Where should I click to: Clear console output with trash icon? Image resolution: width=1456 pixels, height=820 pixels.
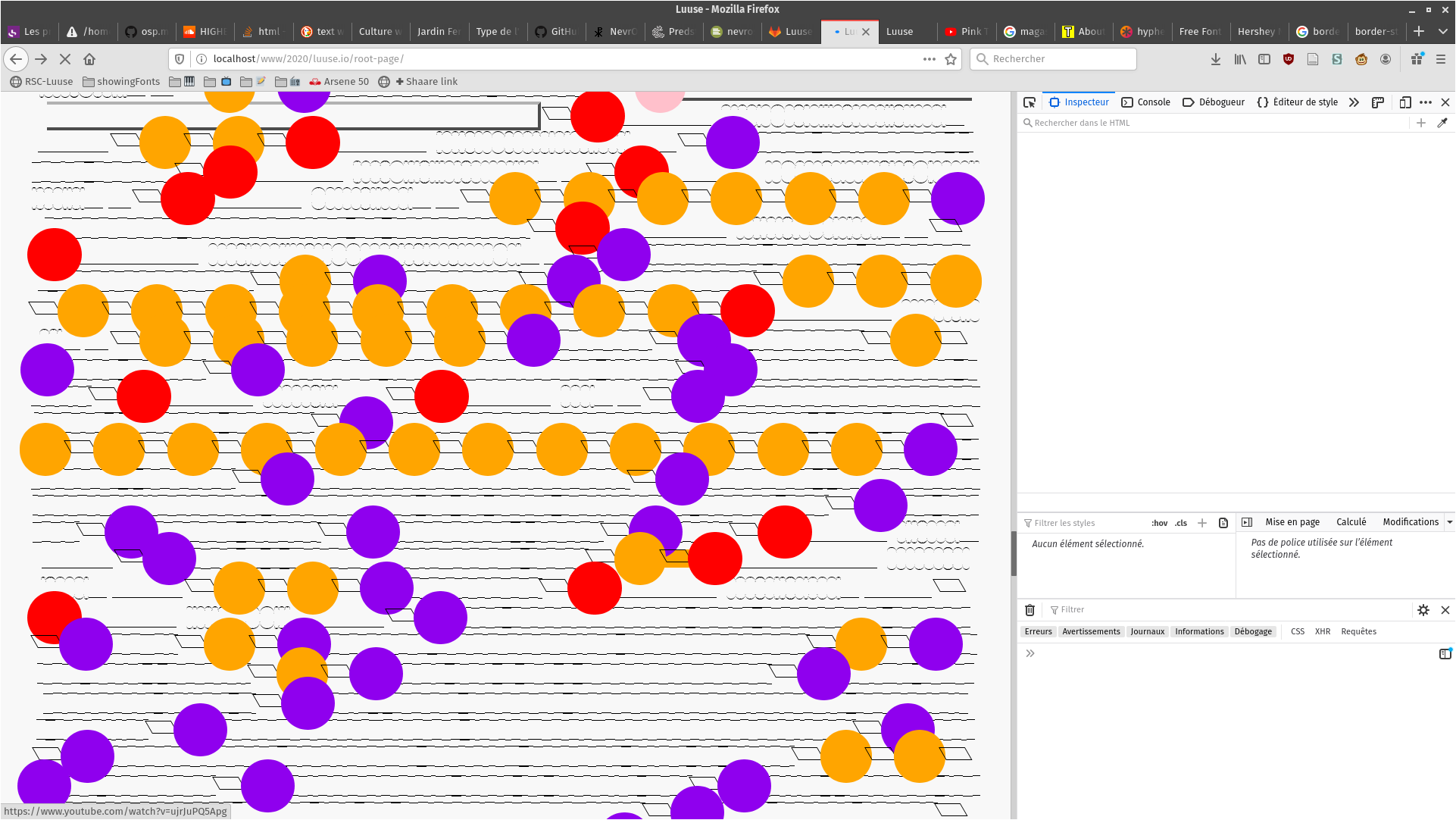[1030, 610]
